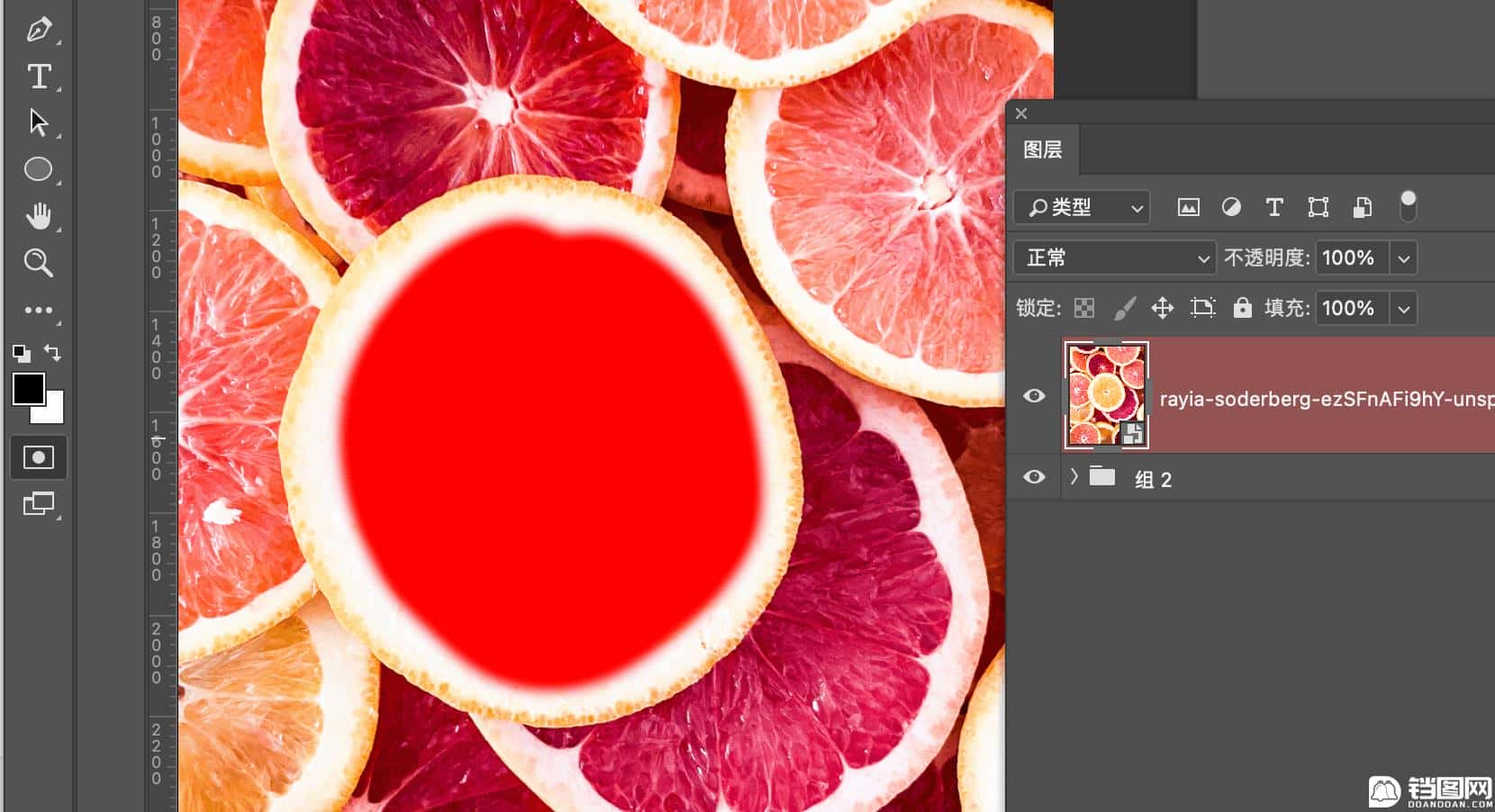Select the Ellipse shape tool

pos(38,169)
